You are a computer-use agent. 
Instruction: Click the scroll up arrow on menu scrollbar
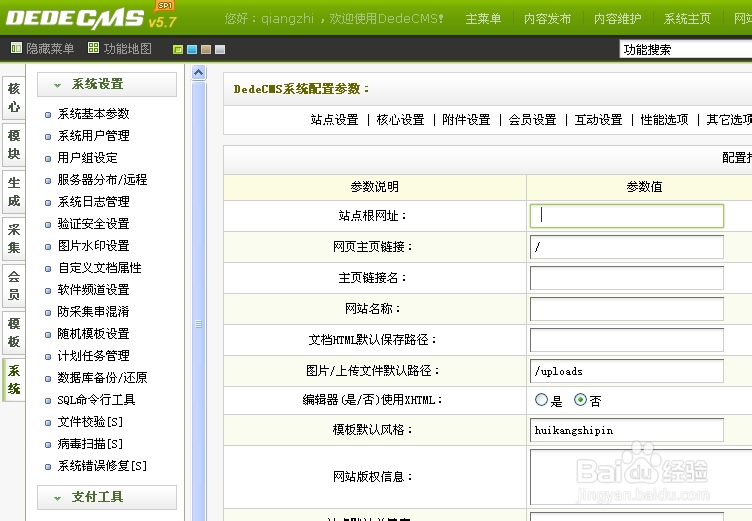point(199,73)
